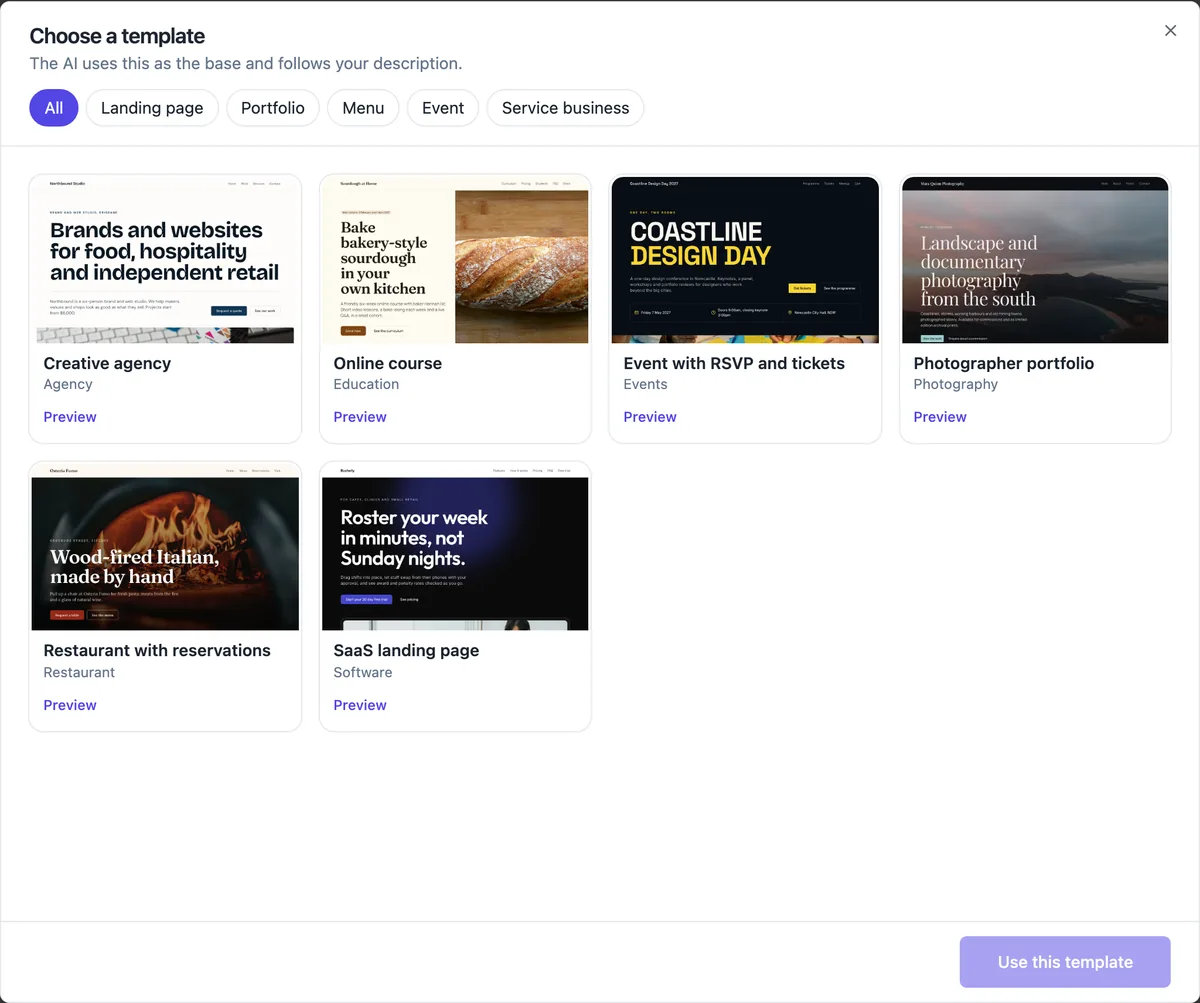
Task: Click the Photographer portfolio title
Action: click(x=1004, y=363)
